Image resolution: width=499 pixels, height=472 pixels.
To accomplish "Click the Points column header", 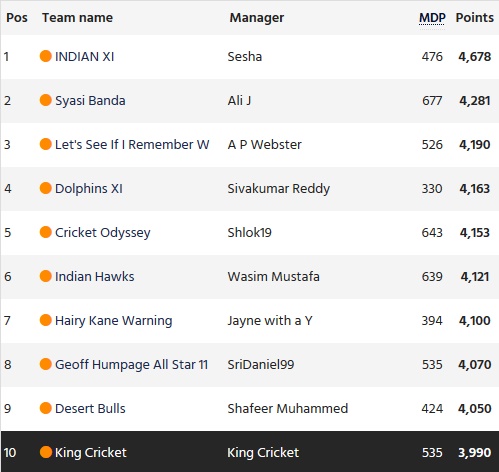I will [x=475, y=18].
